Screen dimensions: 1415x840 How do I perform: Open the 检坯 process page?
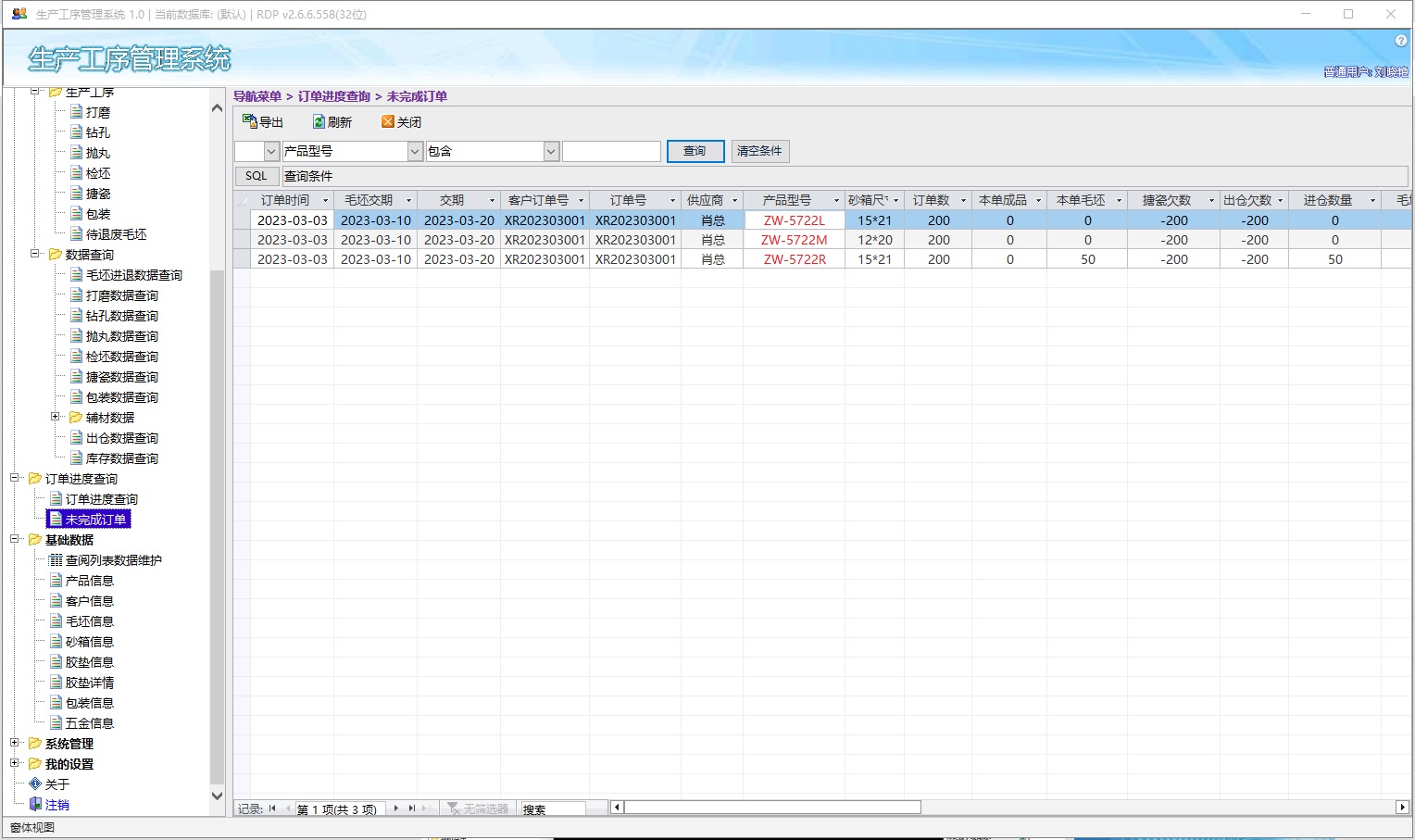(x=97, y=173)
